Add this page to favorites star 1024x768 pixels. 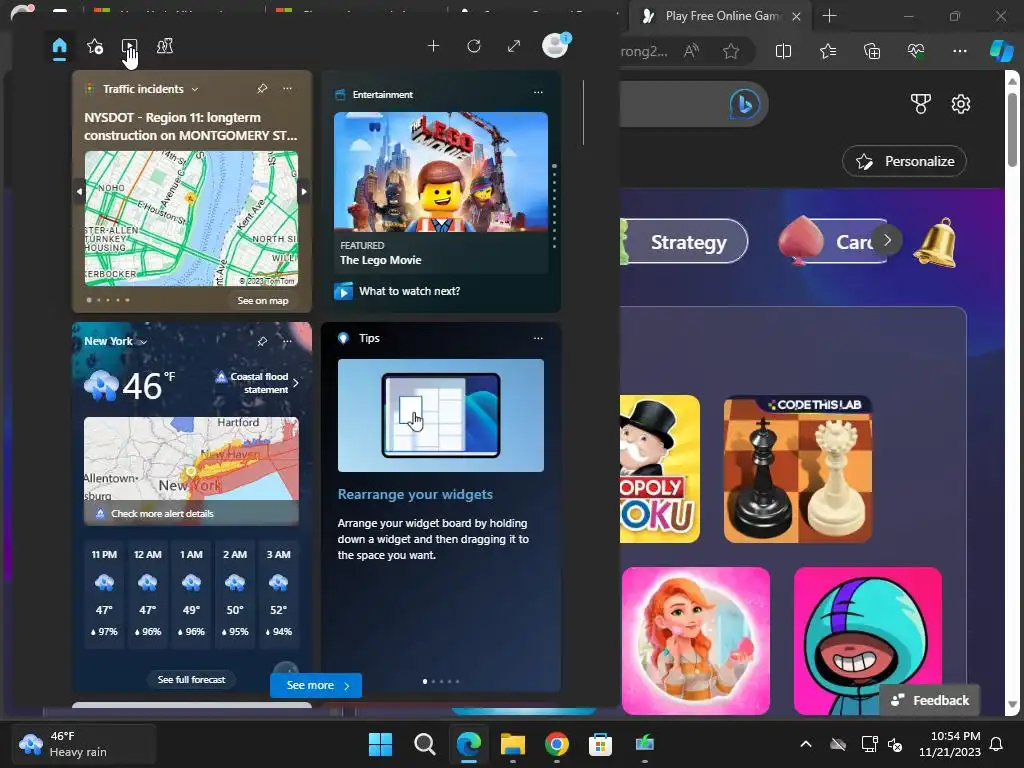731,51
